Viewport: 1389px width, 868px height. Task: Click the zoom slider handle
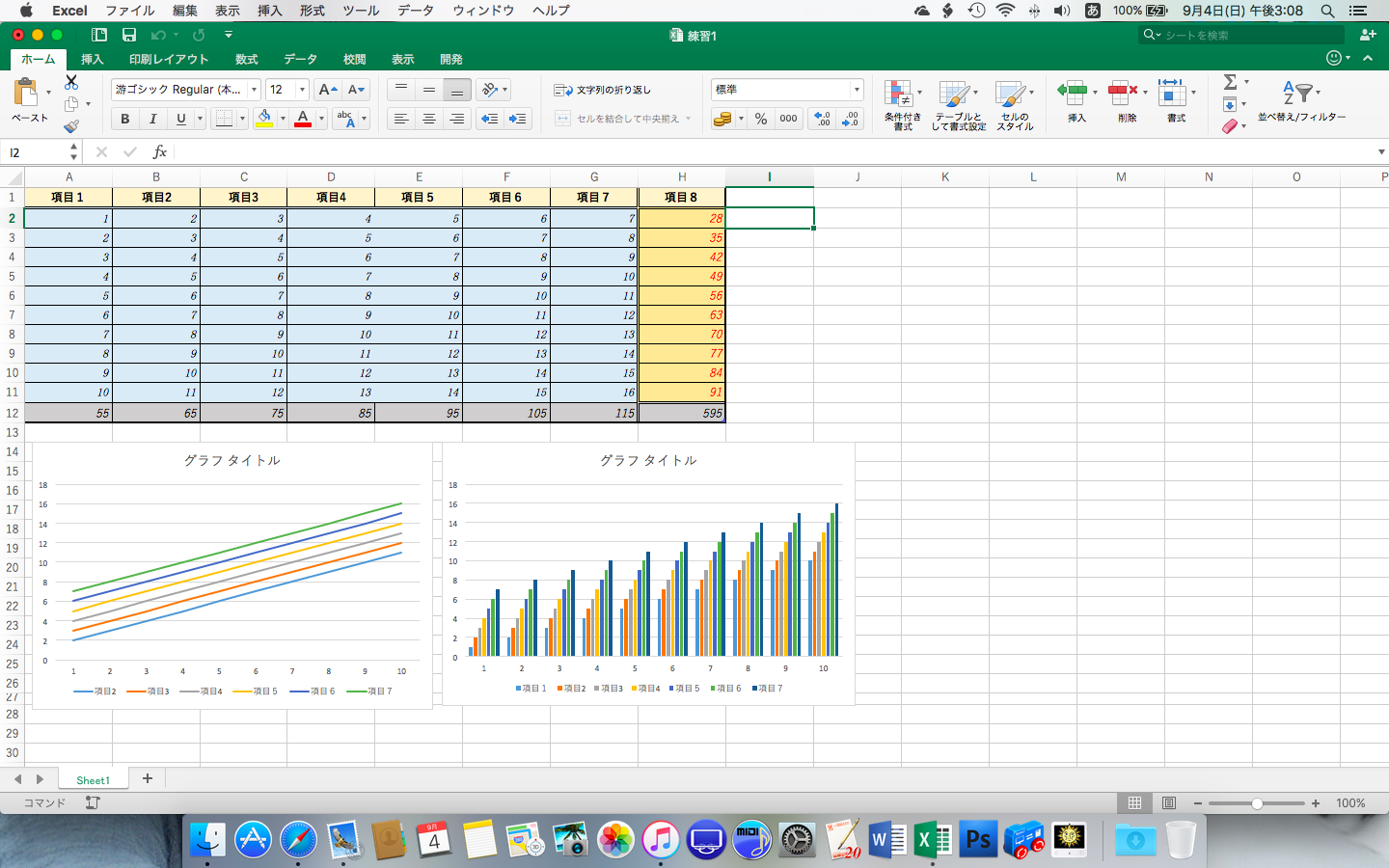pyautogui.click(x=1257, y=803)
